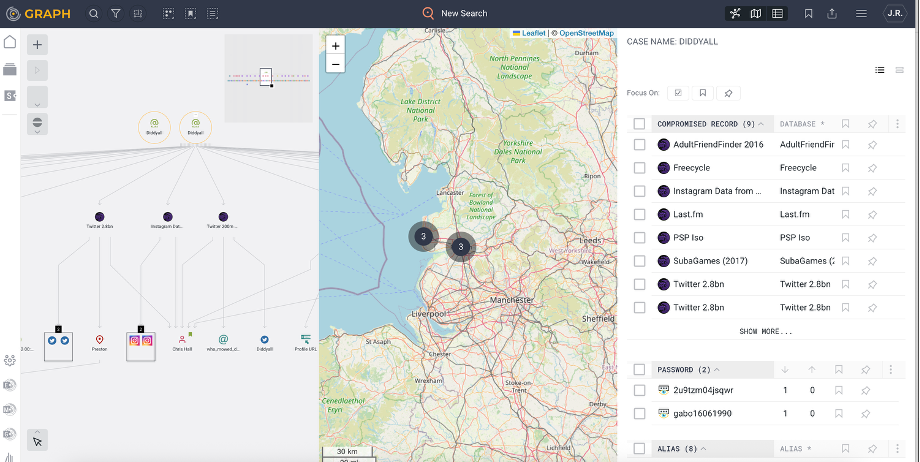This screenshot has width=920, height=462.
Task: Open the grouped Instagram accounts node
Action: [141, 345]
